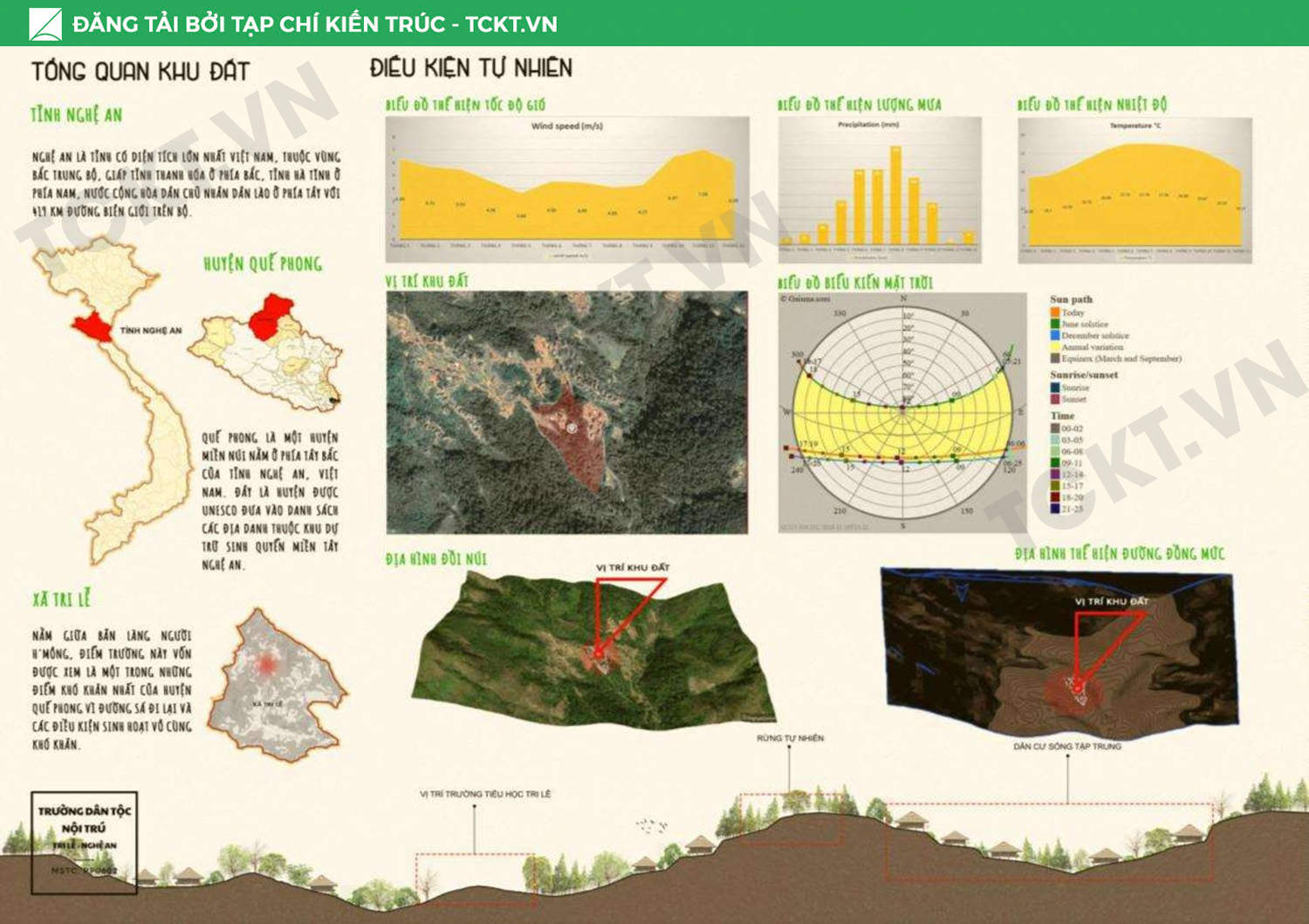This screenshot has height=924, width=1309.
Task: Click the TCKT.VN logo in the green header
Action: (x=45, y=24)
